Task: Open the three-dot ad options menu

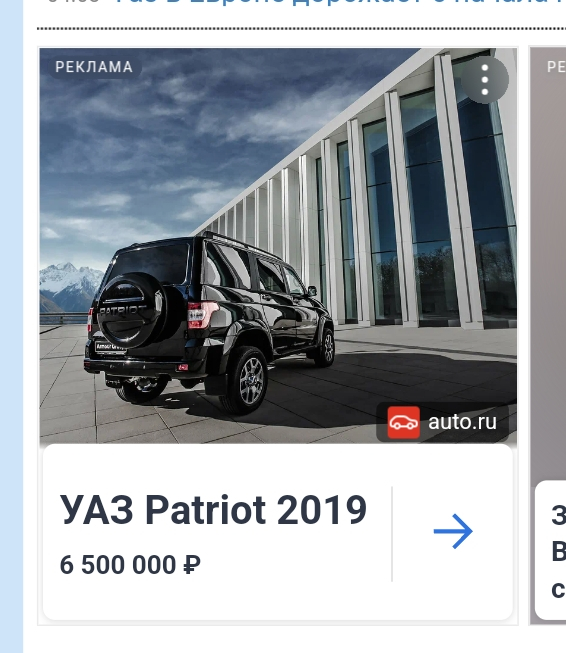Action: tap(484, 80)
